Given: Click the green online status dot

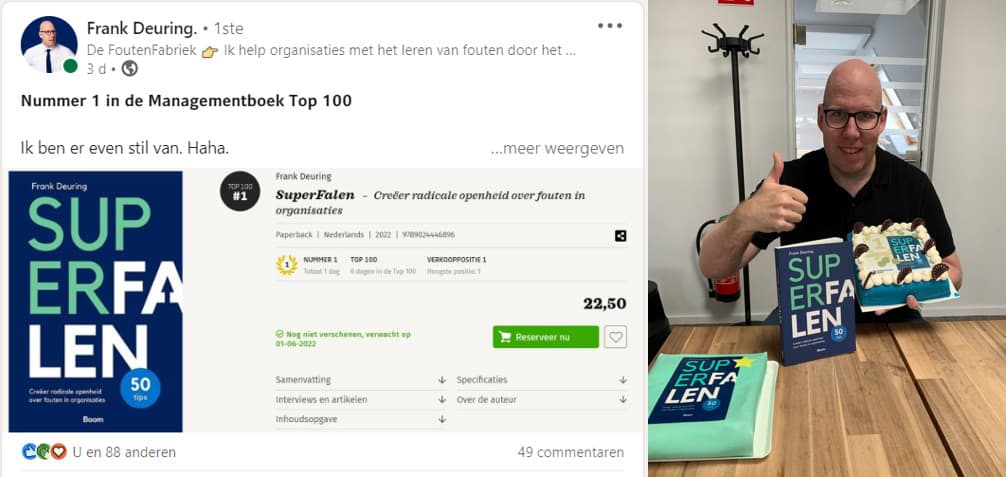Looking at the screenshot, I should pos(70,66).
